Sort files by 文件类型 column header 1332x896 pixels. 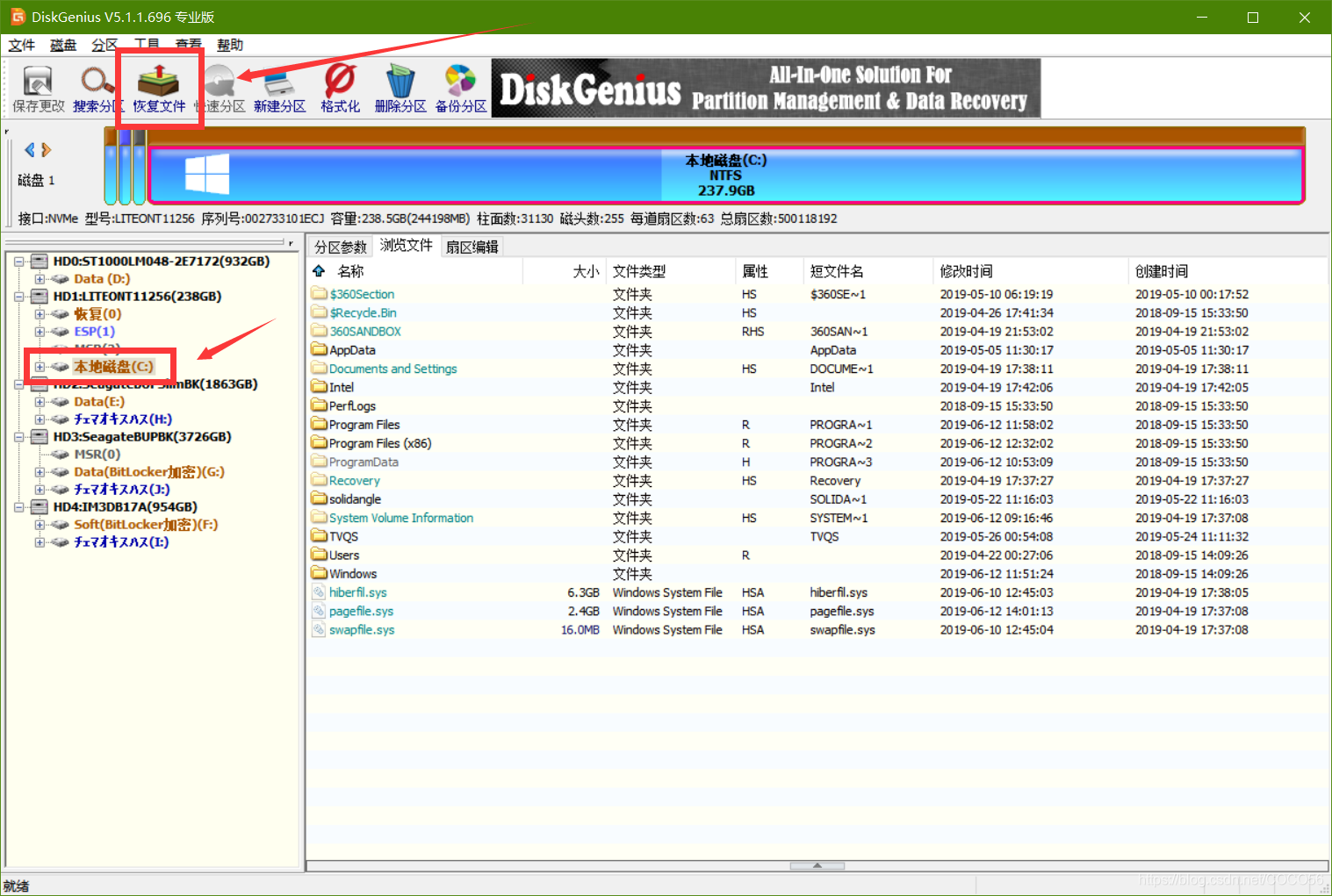tap(671, 271)
